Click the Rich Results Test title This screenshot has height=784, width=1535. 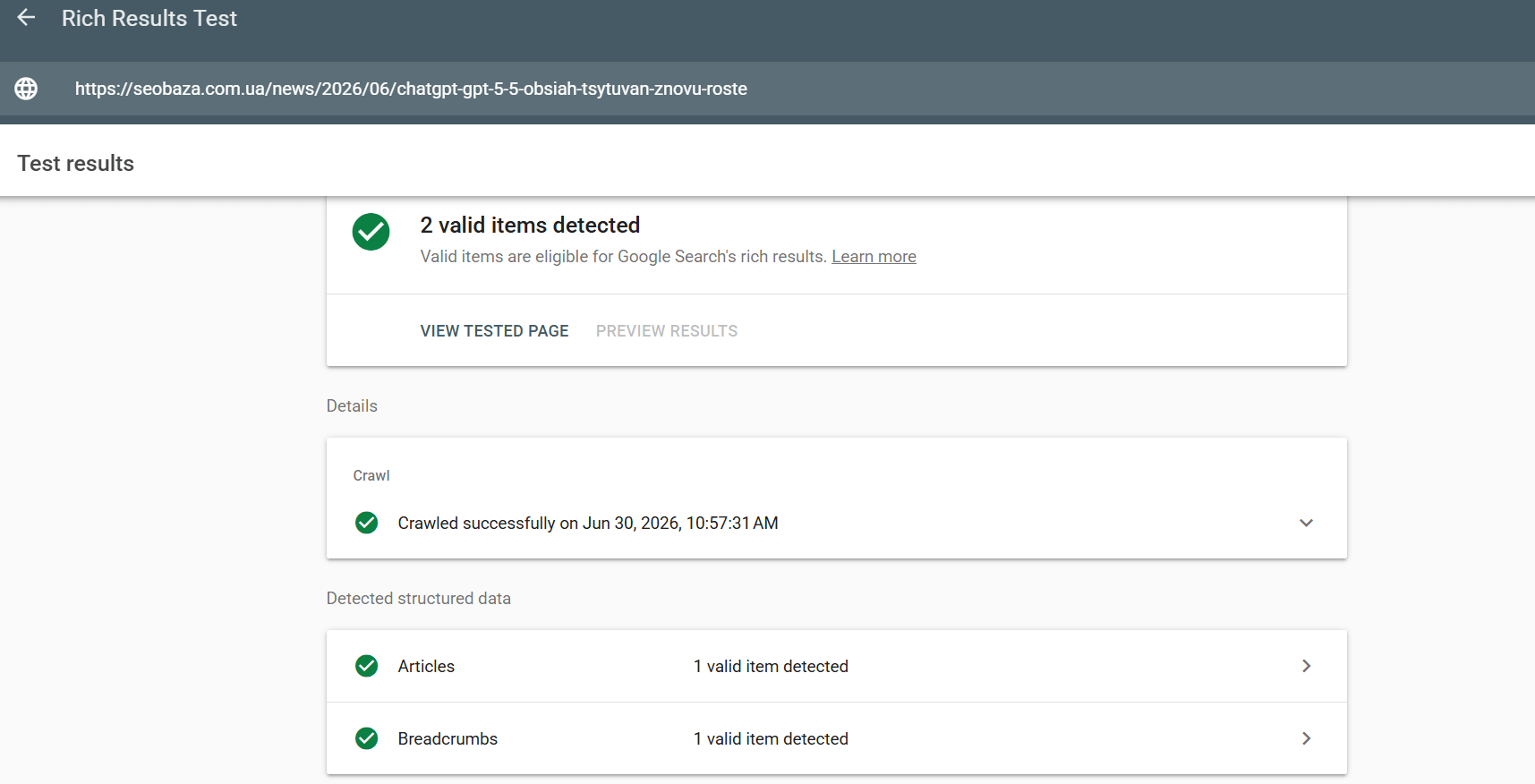149,18
